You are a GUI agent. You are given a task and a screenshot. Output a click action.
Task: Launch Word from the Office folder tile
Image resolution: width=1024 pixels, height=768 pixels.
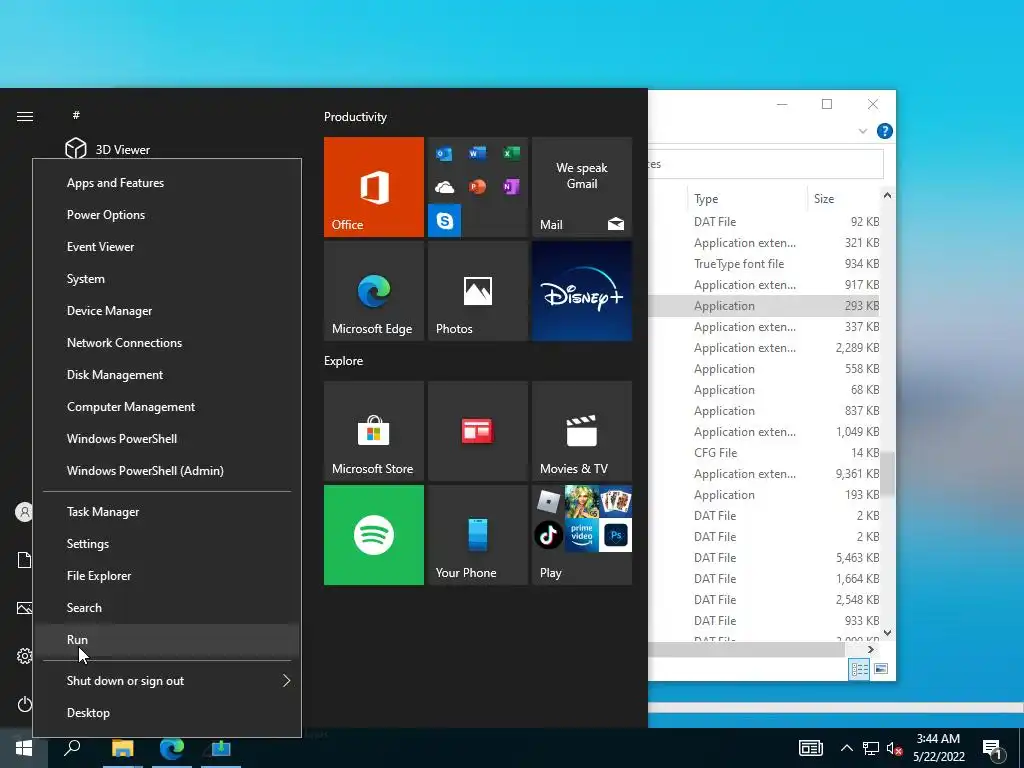pos(477,153)
